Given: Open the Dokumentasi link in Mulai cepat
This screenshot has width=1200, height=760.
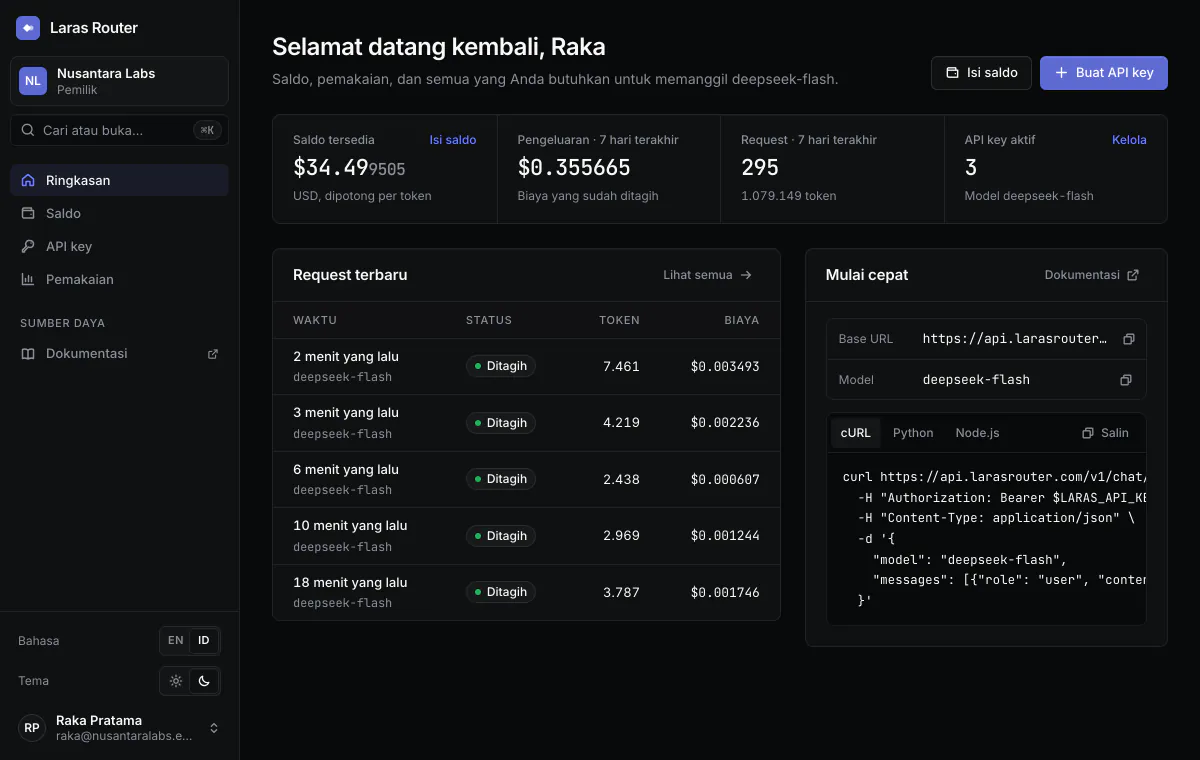Looking at the screenshot, I should (x=1092, y=275).
